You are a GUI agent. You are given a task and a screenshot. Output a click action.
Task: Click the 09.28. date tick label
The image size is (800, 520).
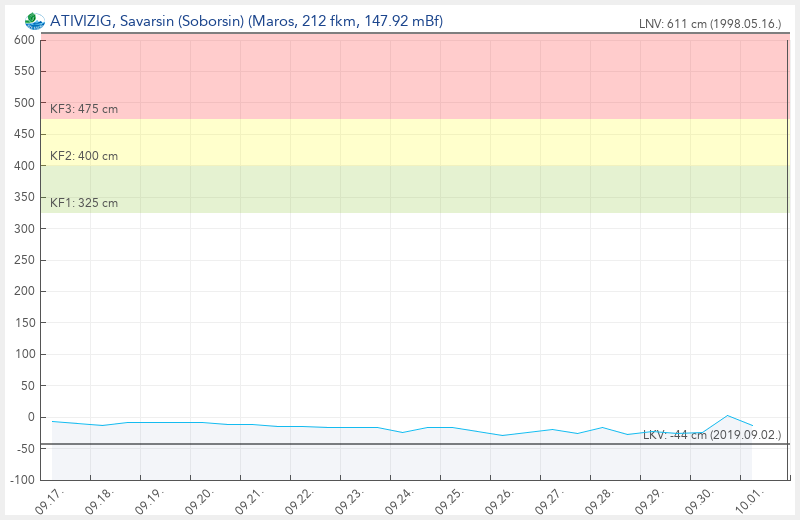tap(598, 500)
